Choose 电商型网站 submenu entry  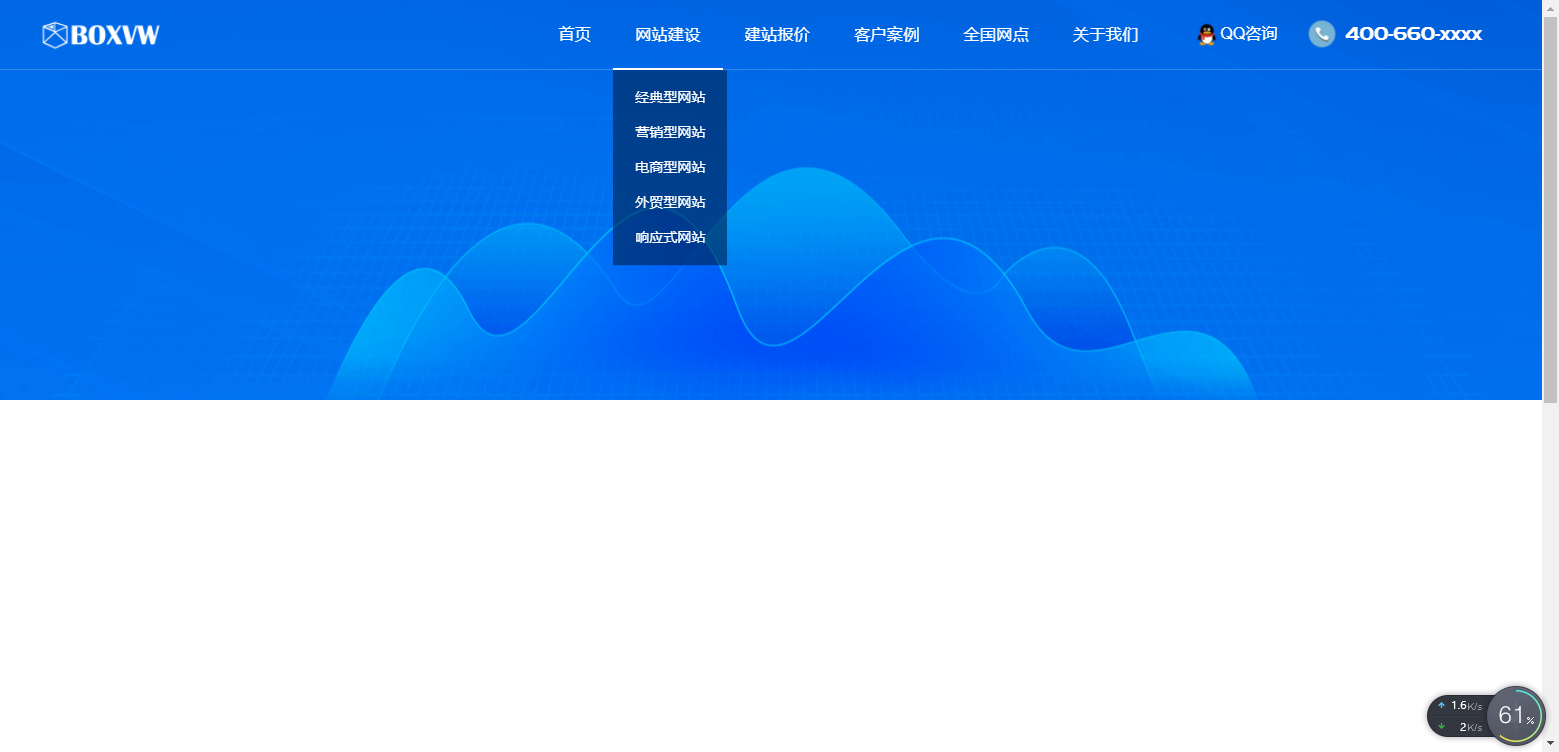[670, 167]
